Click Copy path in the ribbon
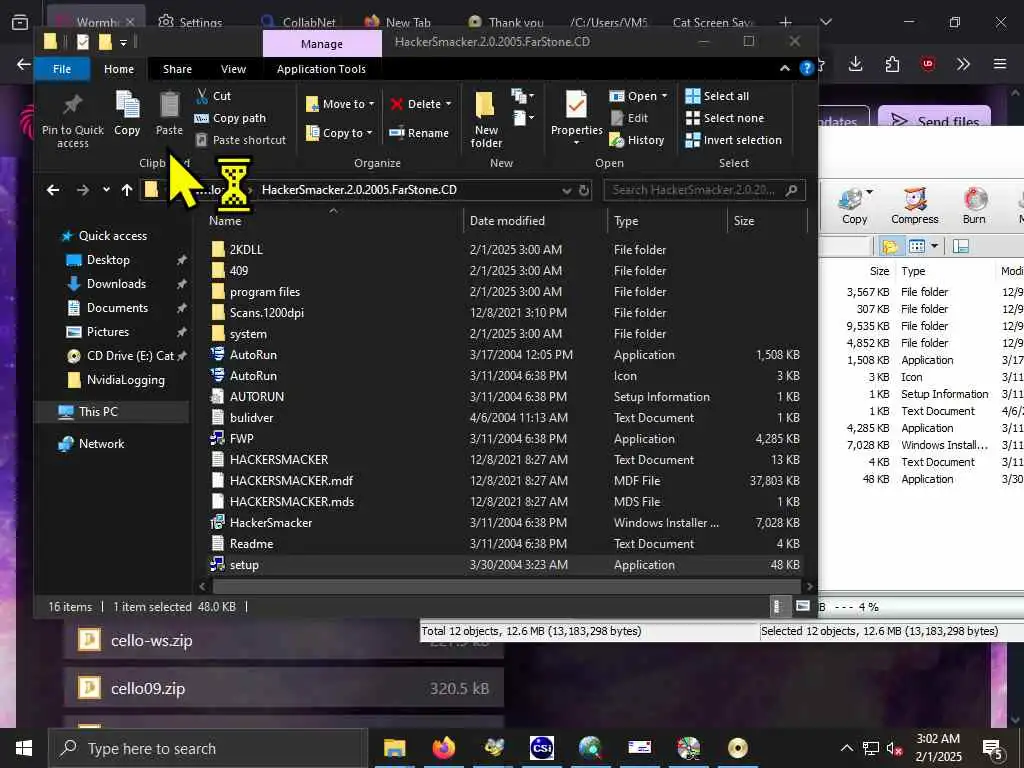The image size is (1024, 768). (x=230, y=118)
